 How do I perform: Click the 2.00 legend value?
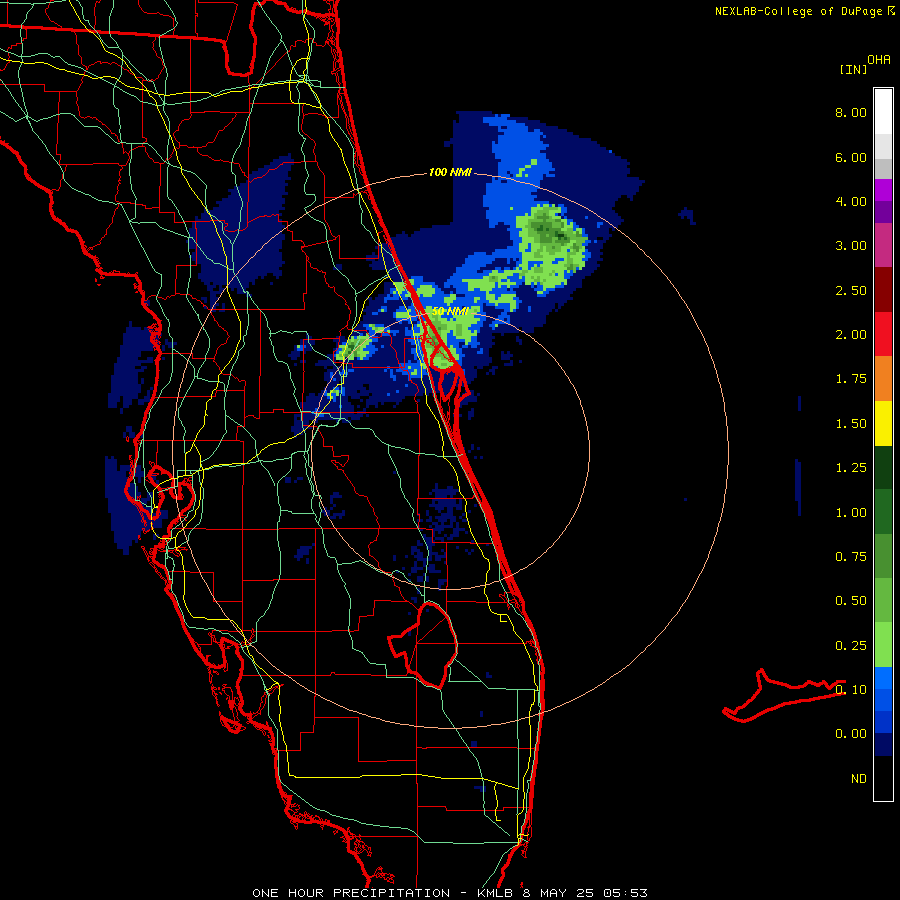(x=851, y=335)
